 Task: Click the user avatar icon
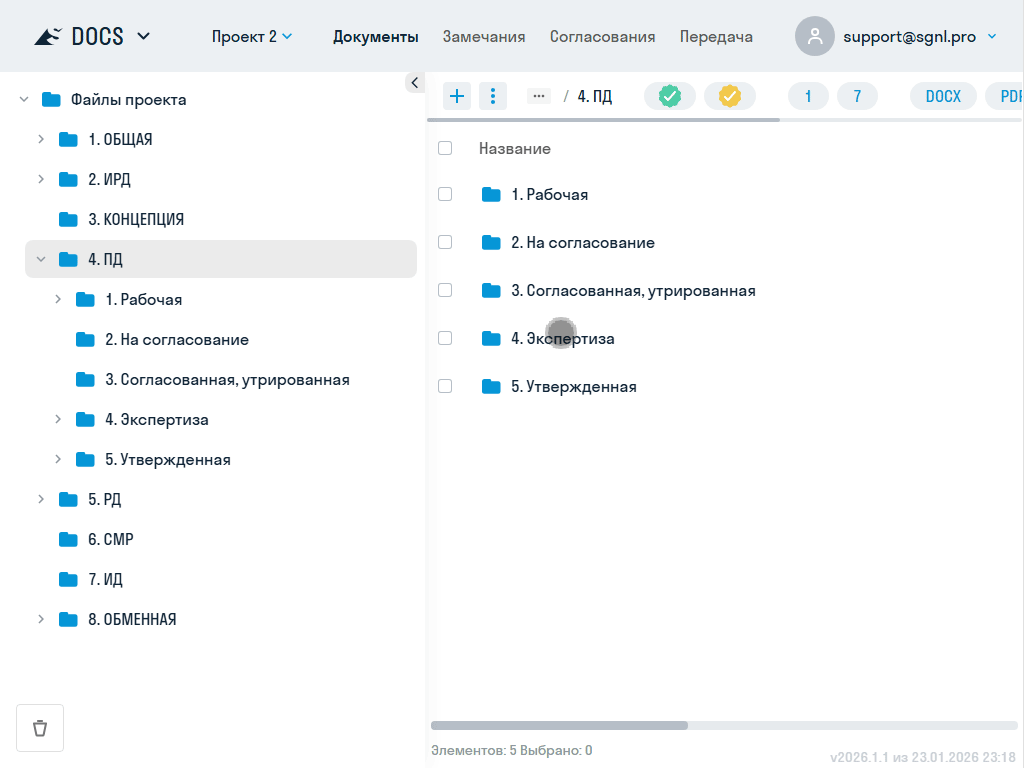pyautogui.click(x=814, y=35)
